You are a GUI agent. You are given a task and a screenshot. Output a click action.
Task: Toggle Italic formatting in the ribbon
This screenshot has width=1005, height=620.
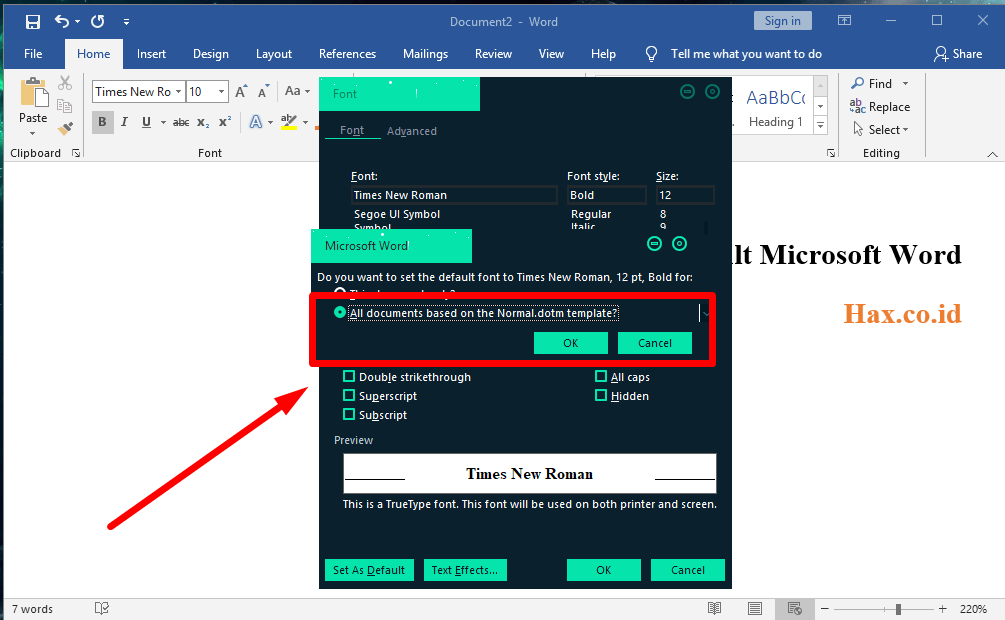click(124, 122)
